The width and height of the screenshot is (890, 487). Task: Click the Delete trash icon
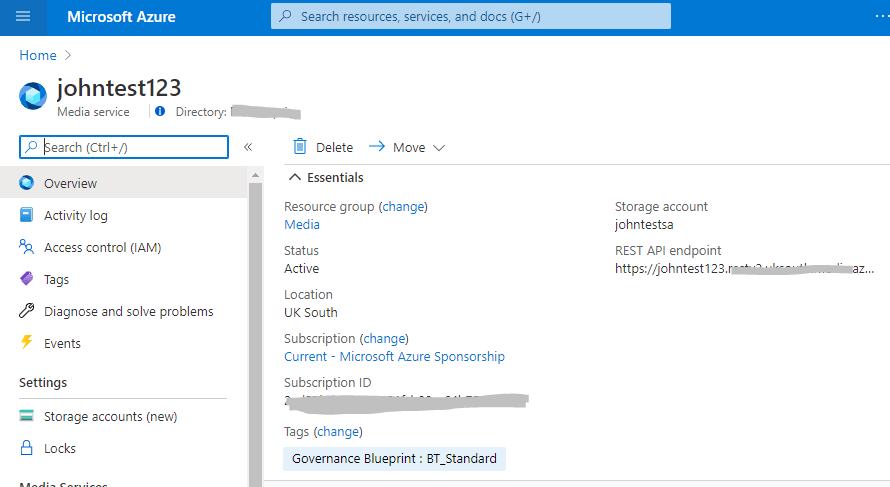(300, 147)
